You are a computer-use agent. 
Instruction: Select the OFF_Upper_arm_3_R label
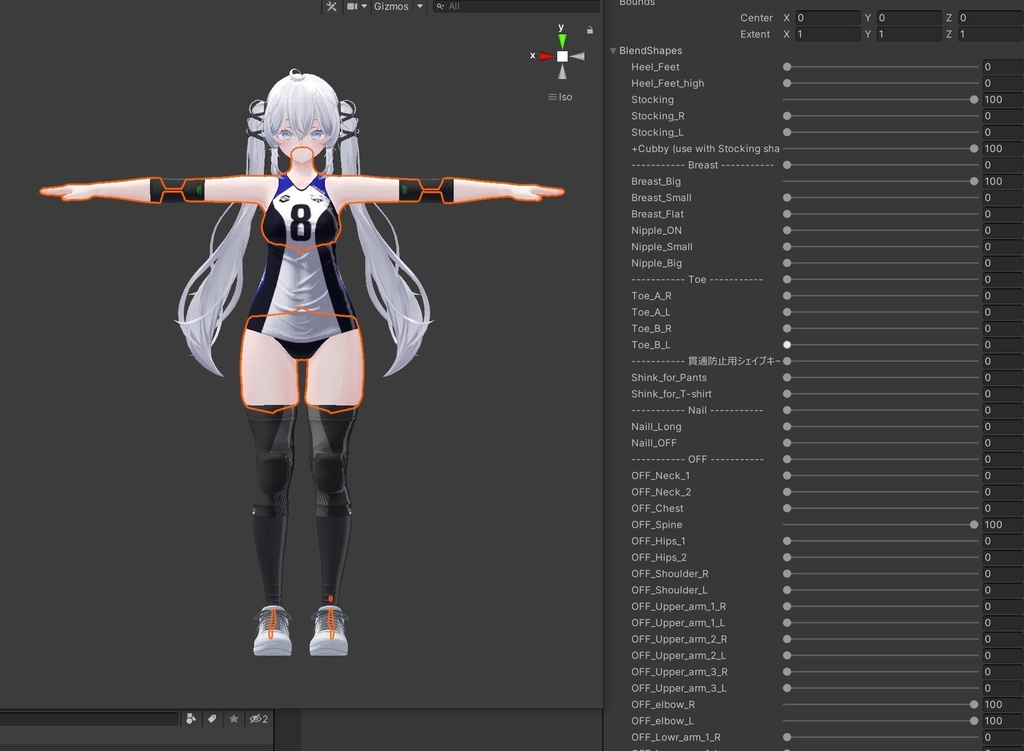(x=679, y=671)
